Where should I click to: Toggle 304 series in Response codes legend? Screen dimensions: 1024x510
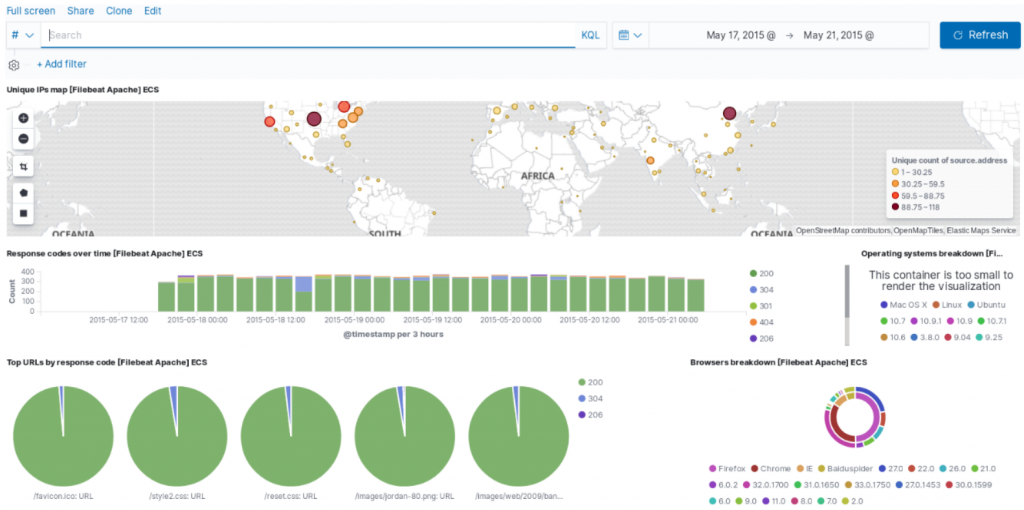pos(761,290)
